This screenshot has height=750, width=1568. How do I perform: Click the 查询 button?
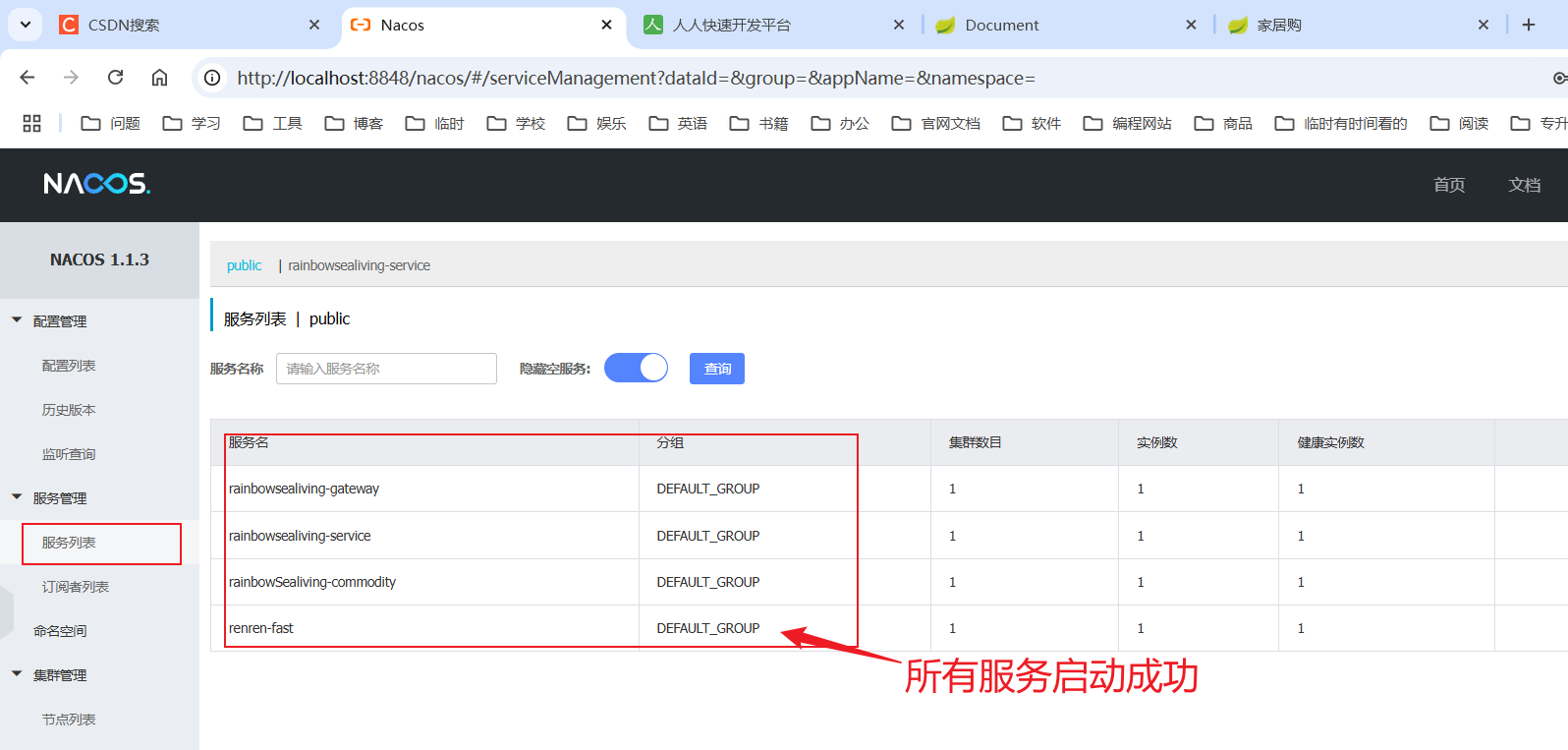(x=717, y=369)
